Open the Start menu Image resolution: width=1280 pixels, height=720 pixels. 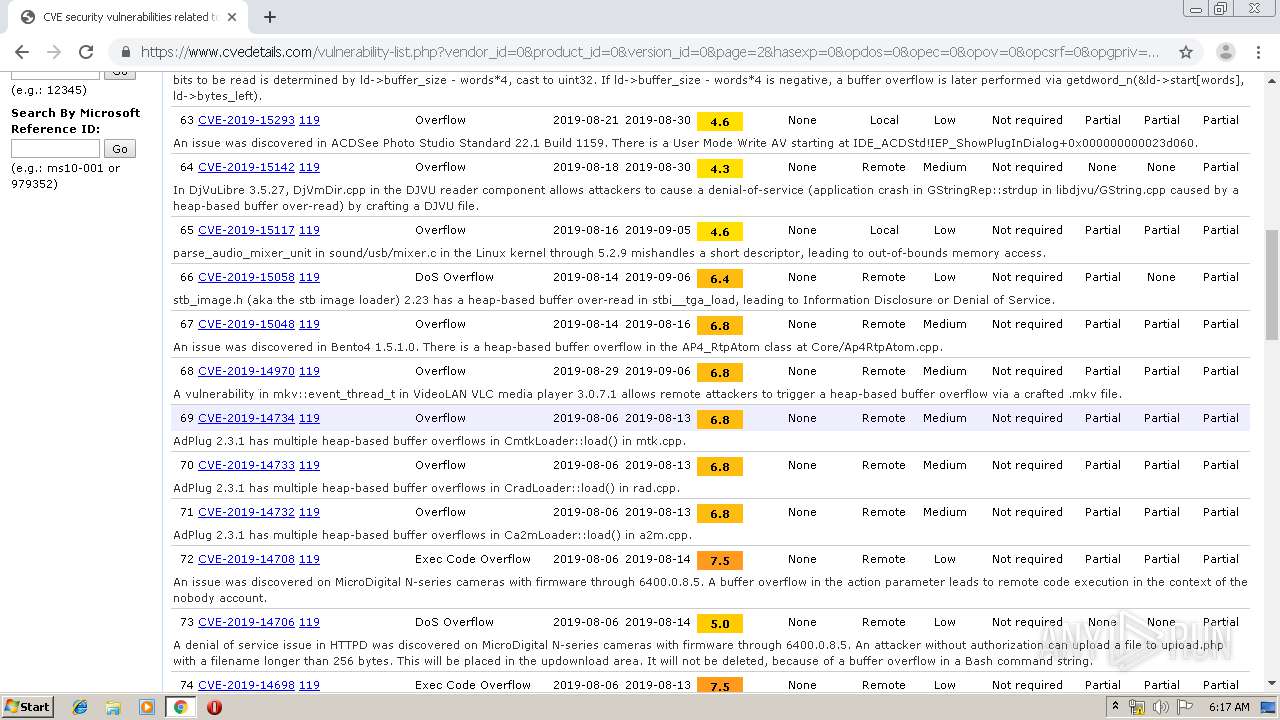point(27,707)
